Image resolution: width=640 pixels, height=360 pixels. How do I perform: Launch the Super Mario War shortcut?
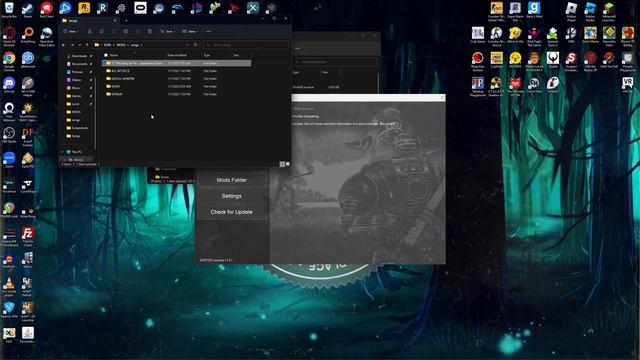coord(515,11)
